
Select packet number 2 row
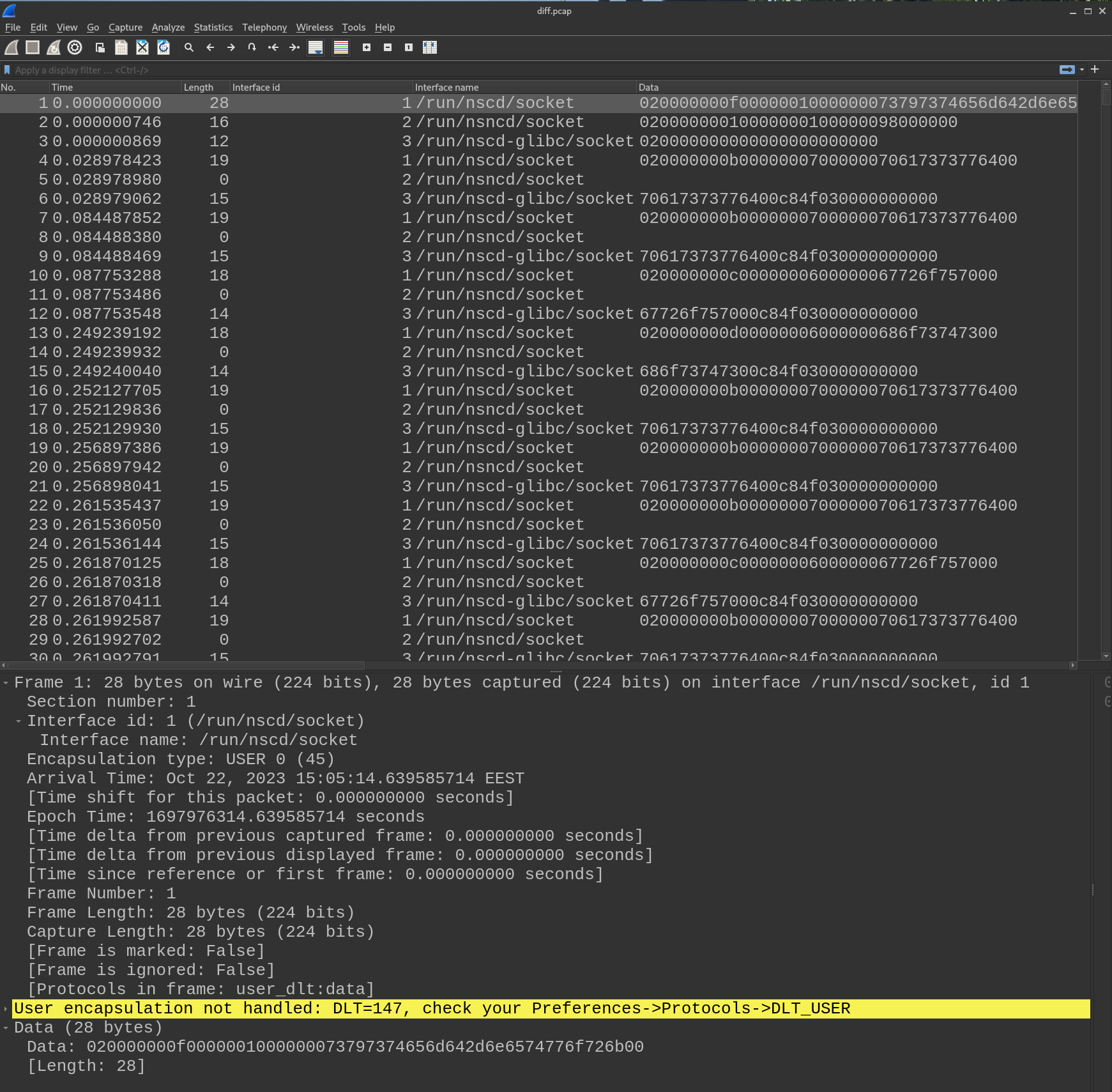(538, 122)
